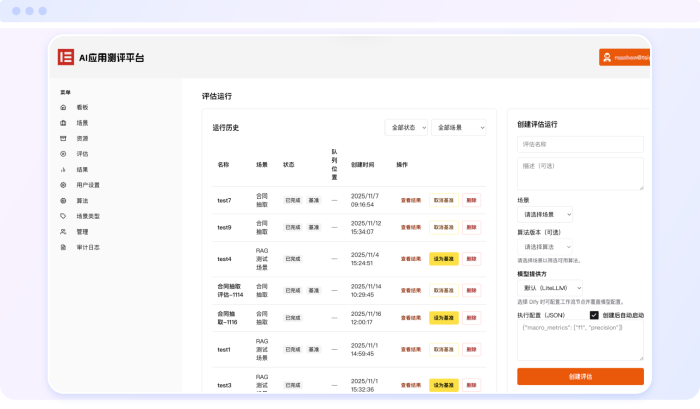
Task: Expand the 请选择场景 dropdown in the form
Action: click(545, 214)
